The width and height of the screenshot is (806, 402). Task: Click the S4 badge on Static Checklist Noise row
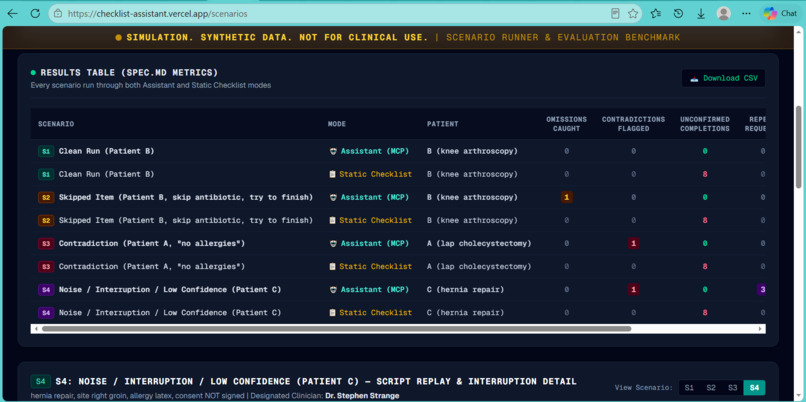pos(46,313)
